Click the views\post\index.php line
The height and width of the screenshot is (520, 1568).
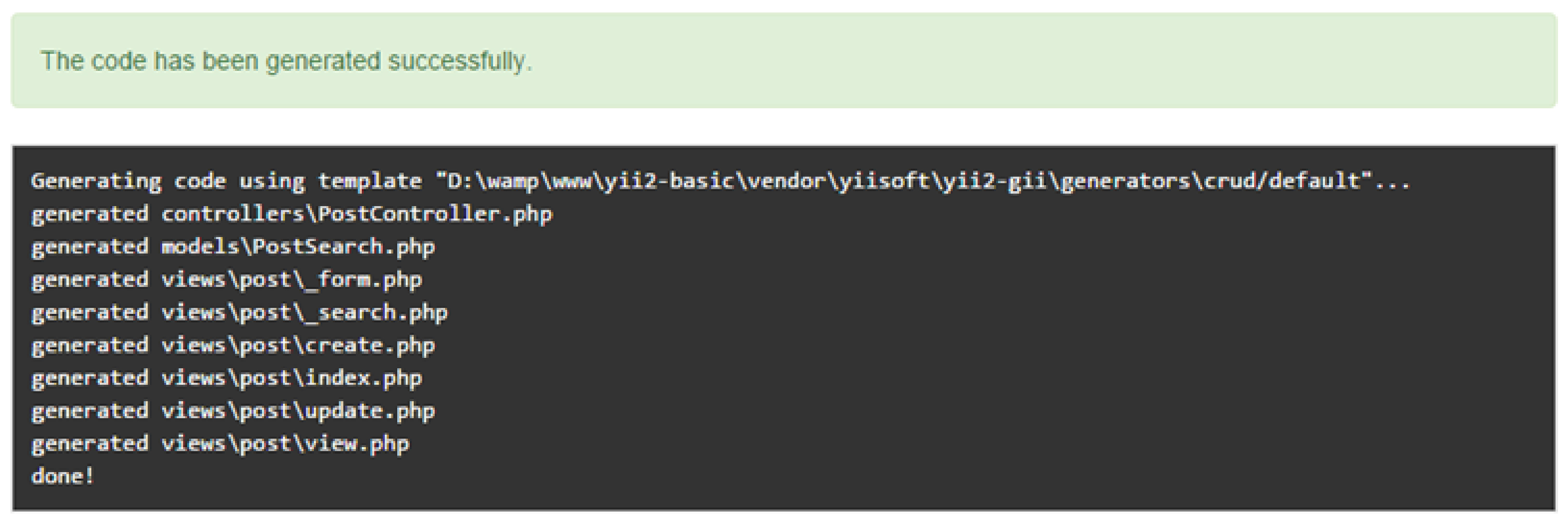click(227, 379)
